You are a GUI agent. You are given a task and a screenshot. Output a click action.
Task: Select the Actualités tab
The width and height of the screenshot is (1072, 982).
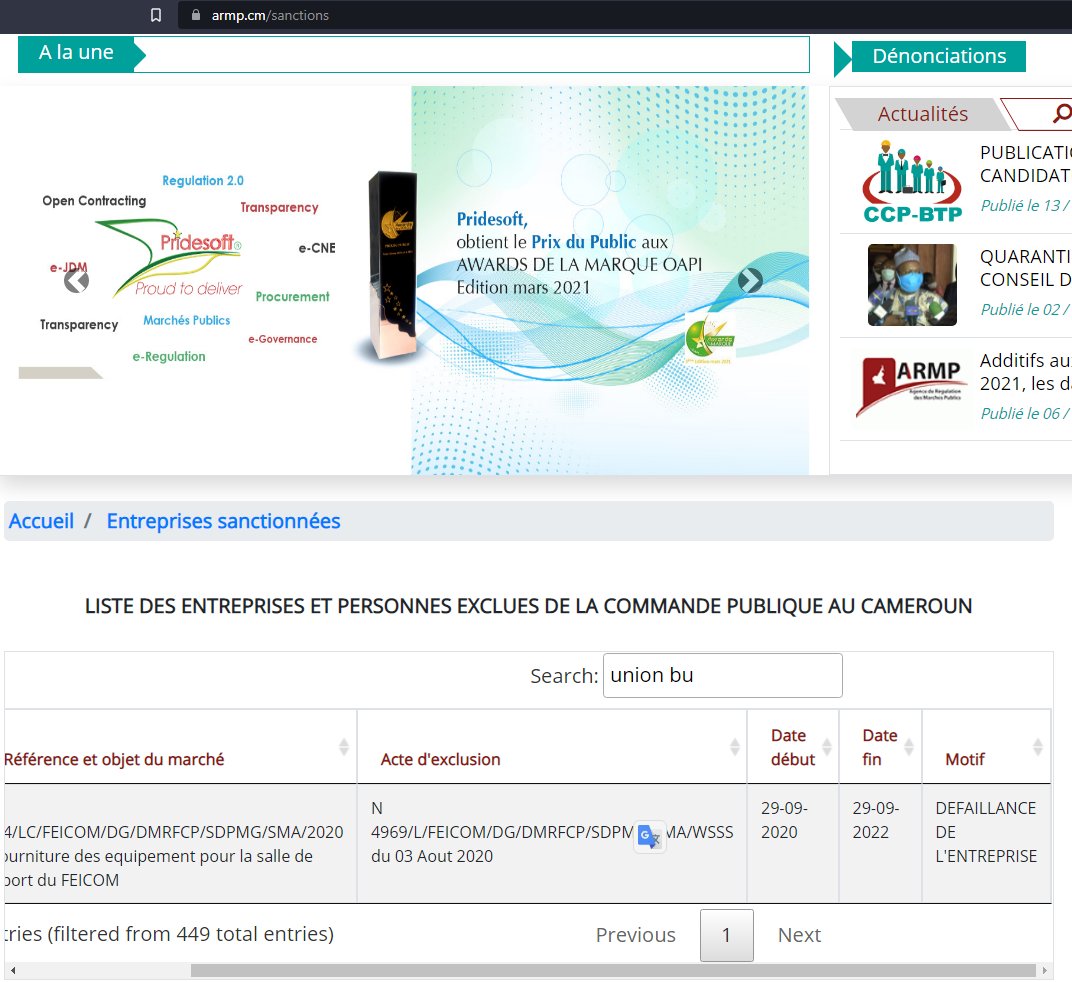[922, 114]
